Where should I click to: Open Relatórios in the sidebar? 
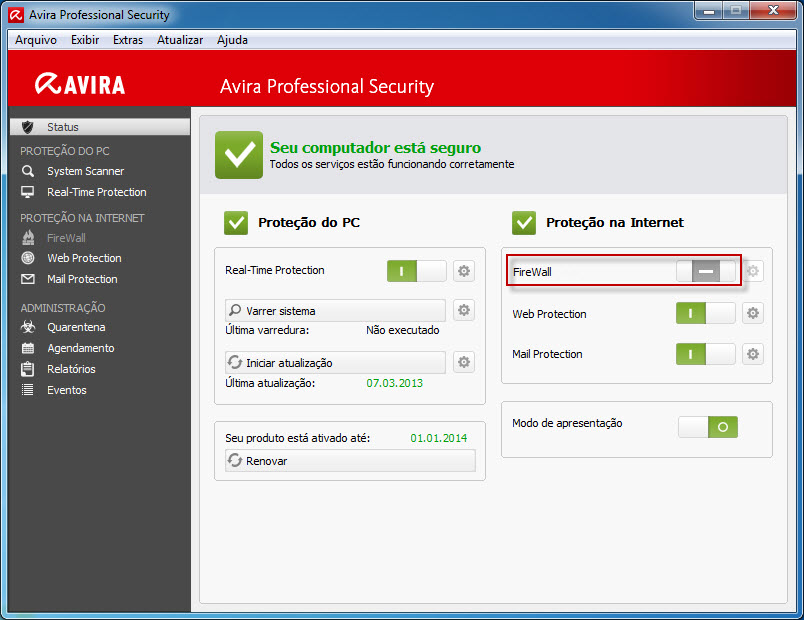click(x=71, y=369)
